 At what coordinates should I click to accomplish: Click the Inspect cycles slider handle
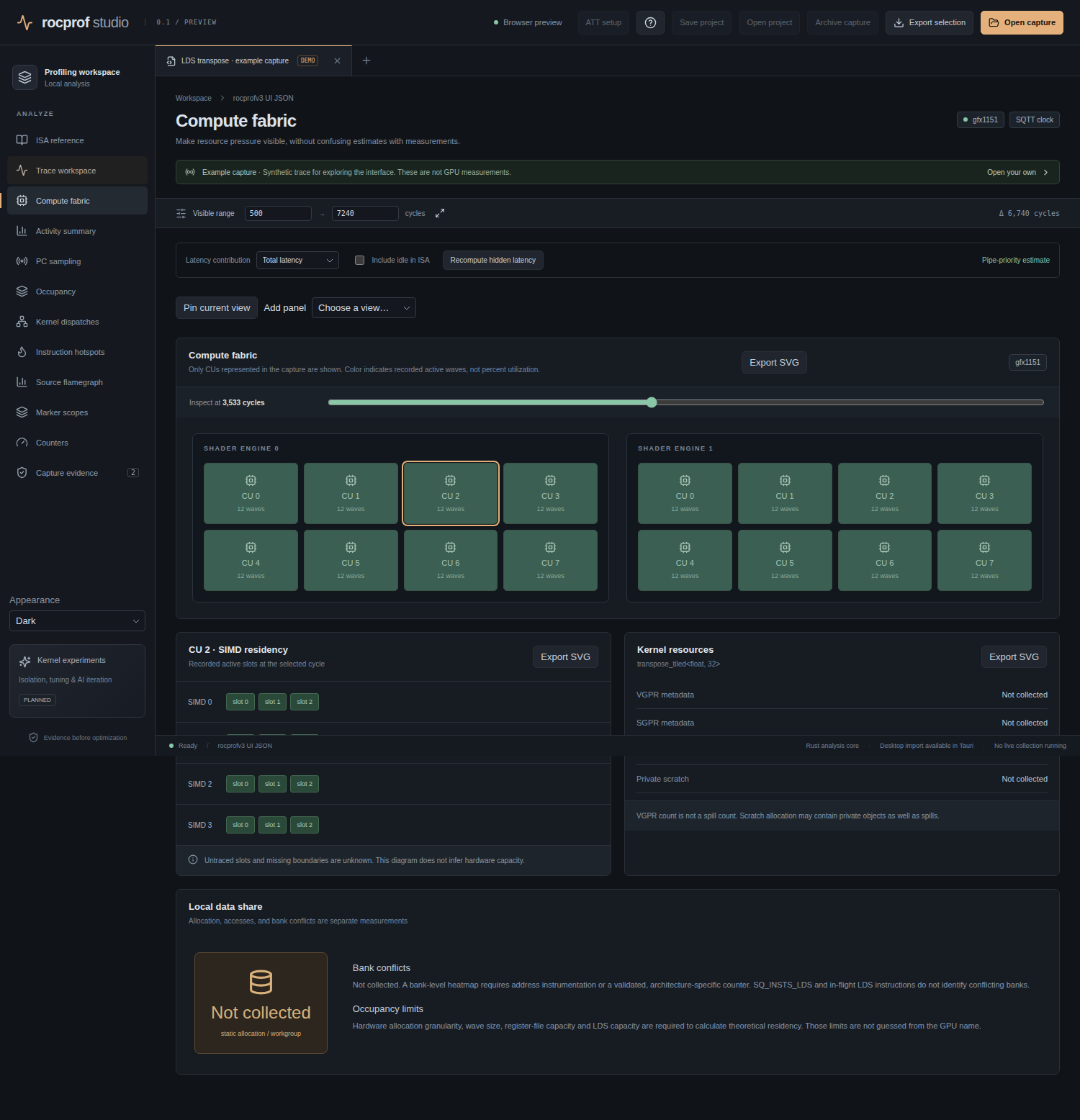click(652, 402)
